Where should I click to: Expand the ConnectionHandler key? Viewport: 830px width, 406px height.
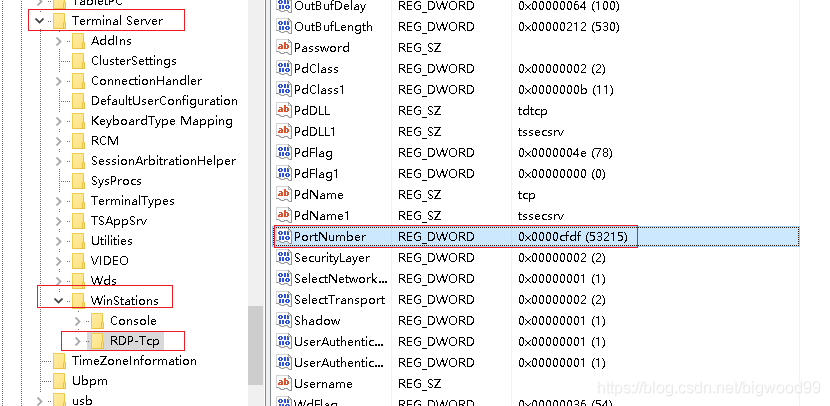point(59,81)
